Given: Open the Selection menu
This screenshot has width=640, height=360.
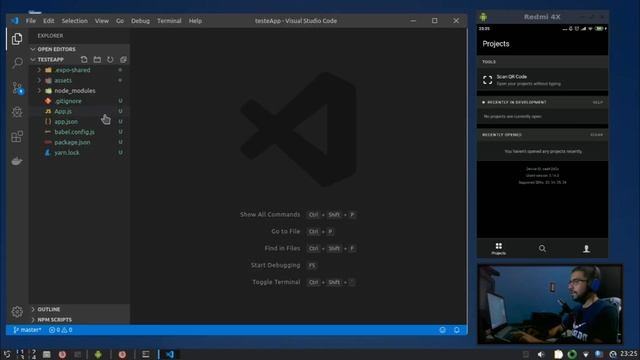Looking at the screenshot, I should click(74, 21).
